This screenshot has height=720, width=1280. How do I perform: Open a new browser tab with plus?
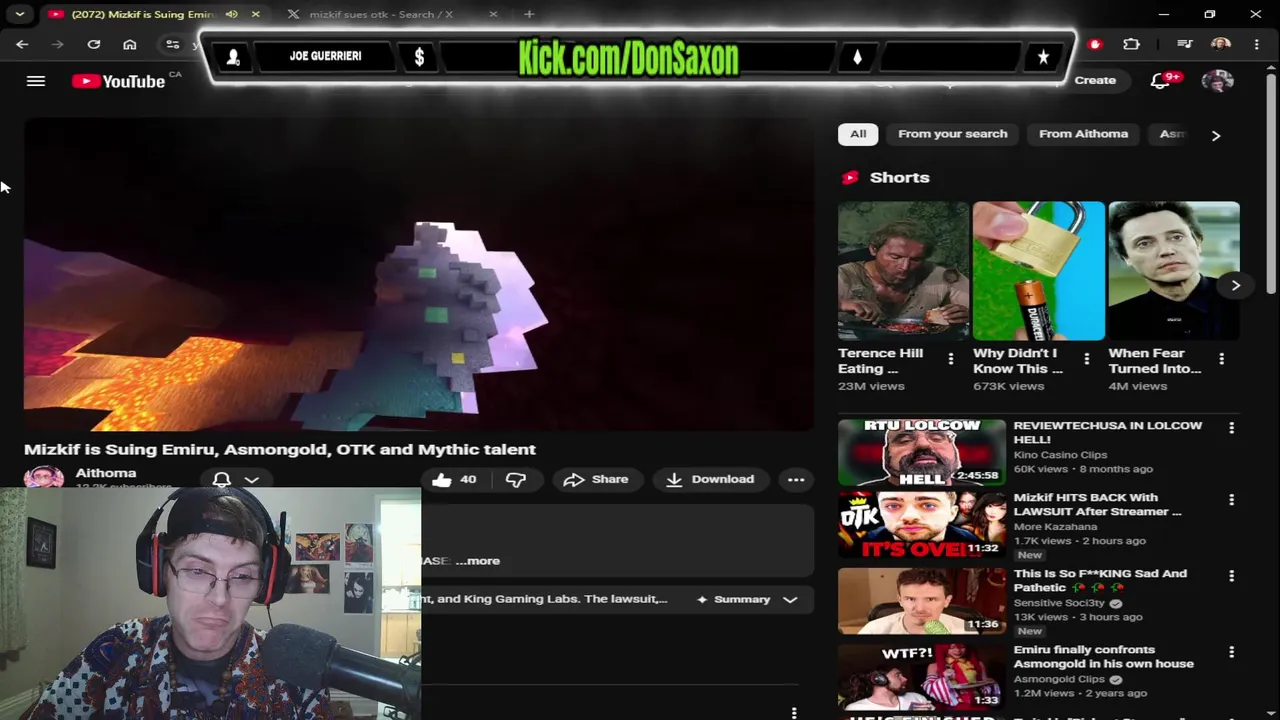(x=529, y=14)
